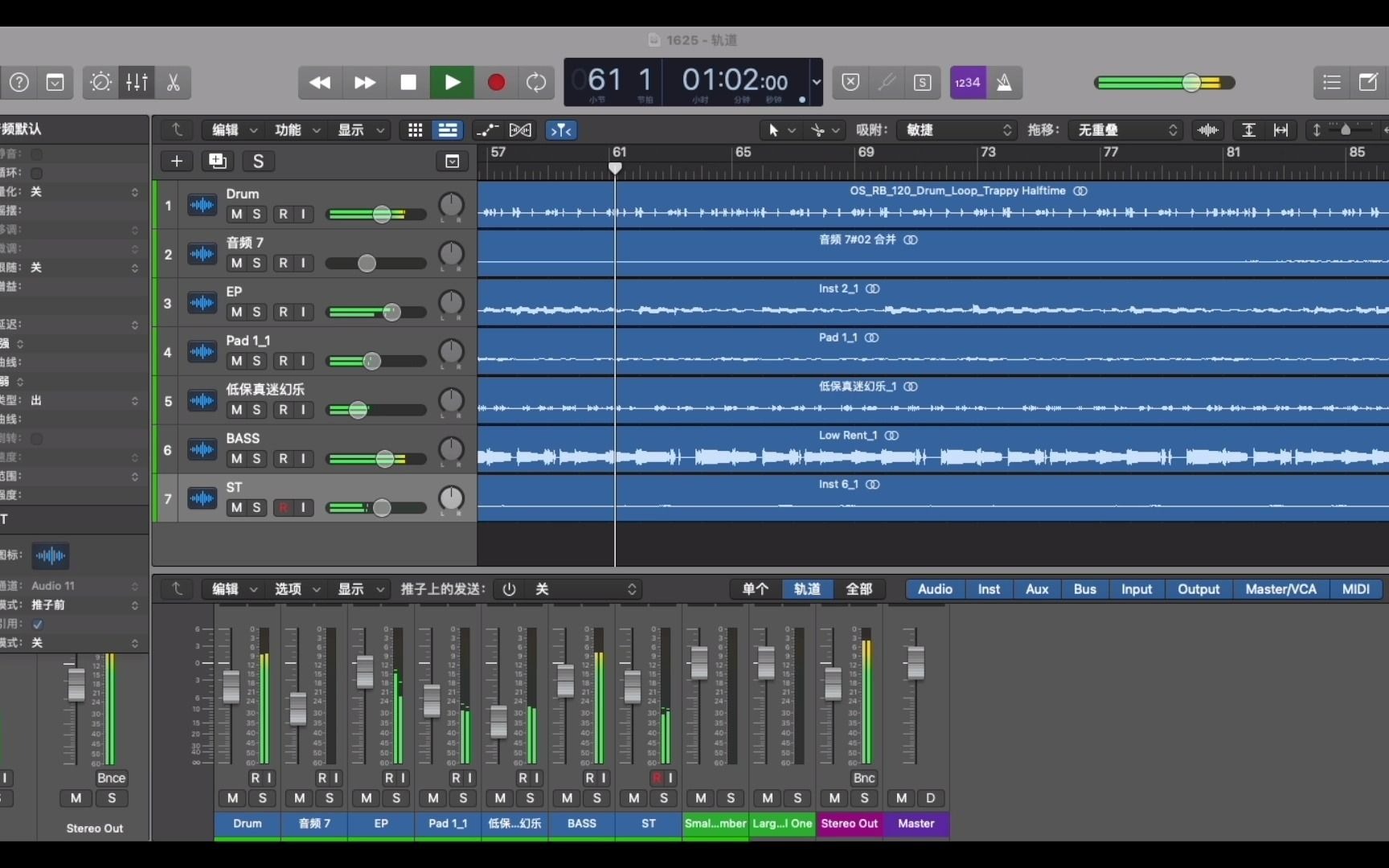Toggle the Inst channel filter button
This screenshot has height=868, width=1389.
(x=989, y=589)
